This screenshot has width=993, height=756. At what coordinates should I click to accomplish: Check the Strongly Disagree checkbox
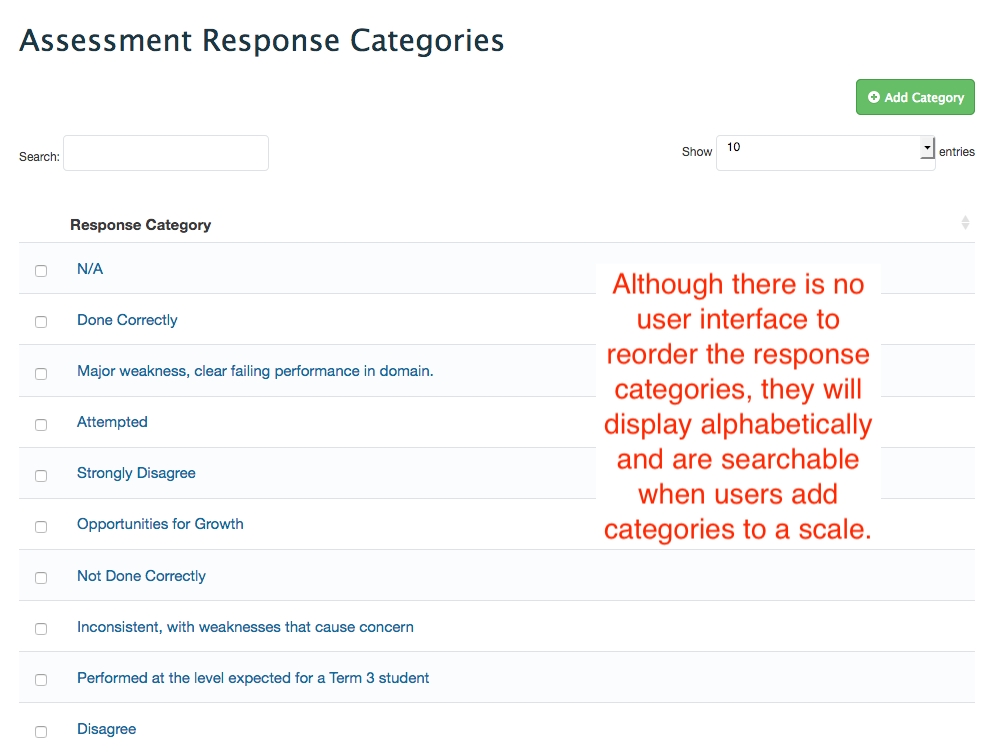[41, 475]
